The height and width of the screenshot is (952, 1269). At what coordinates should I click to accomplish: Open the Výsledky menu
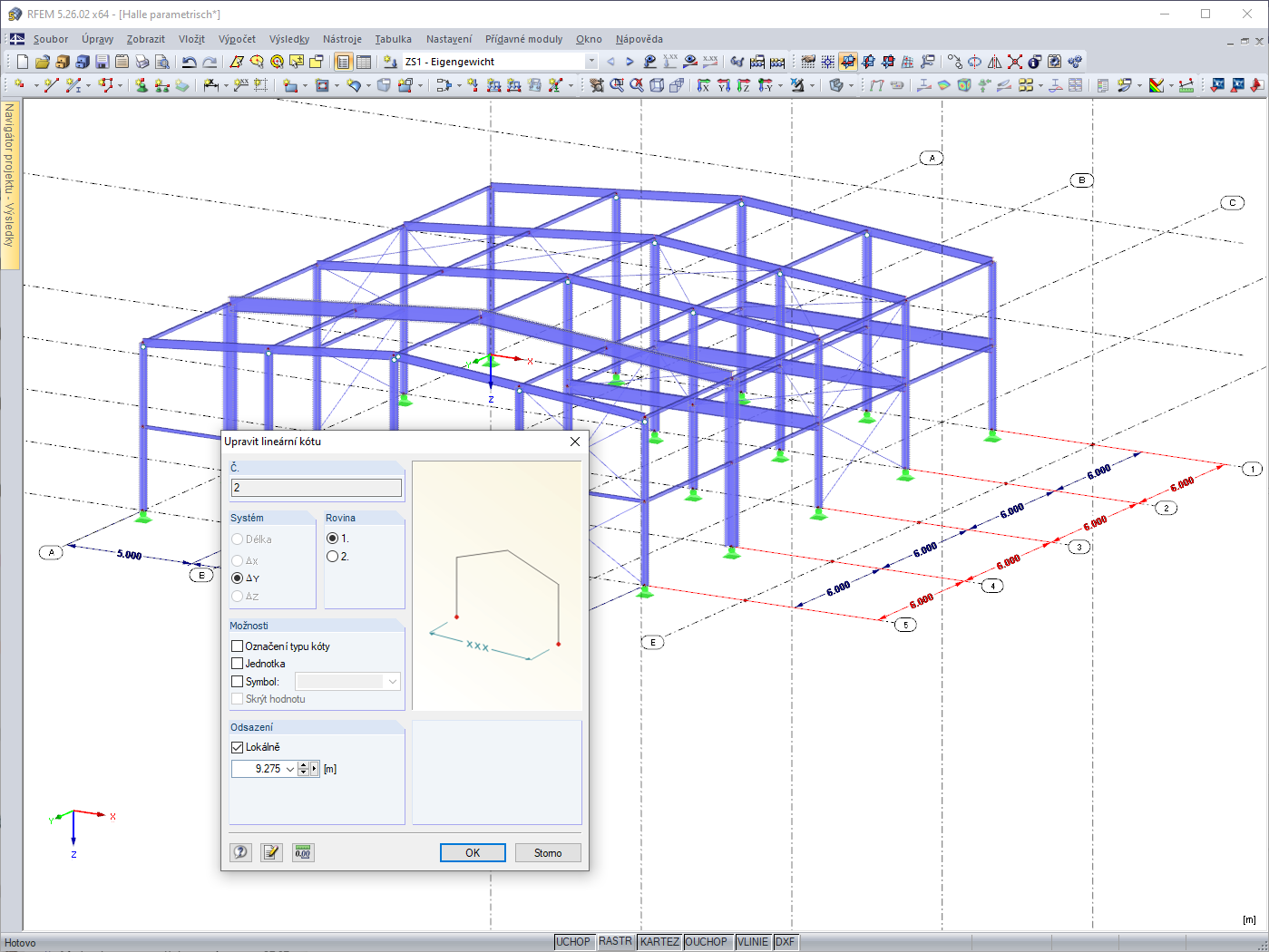click(x=289, y=39)
